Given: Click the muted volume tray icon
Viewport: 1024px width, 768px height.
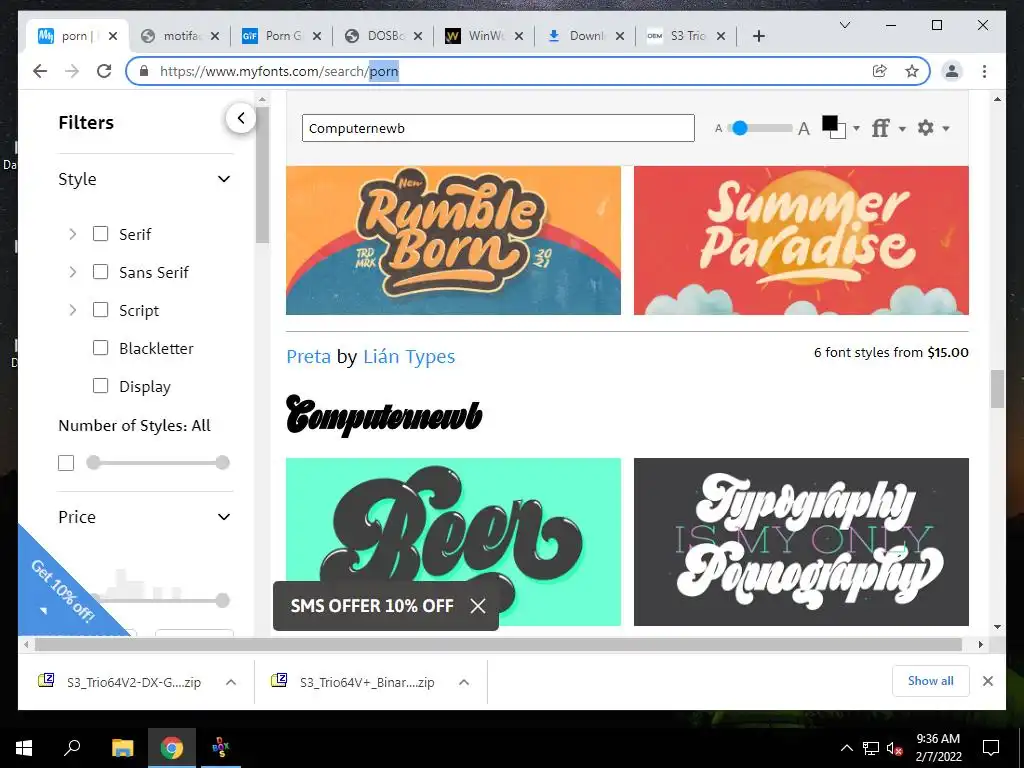Looking at the screenshot, I should click(894, 748).
